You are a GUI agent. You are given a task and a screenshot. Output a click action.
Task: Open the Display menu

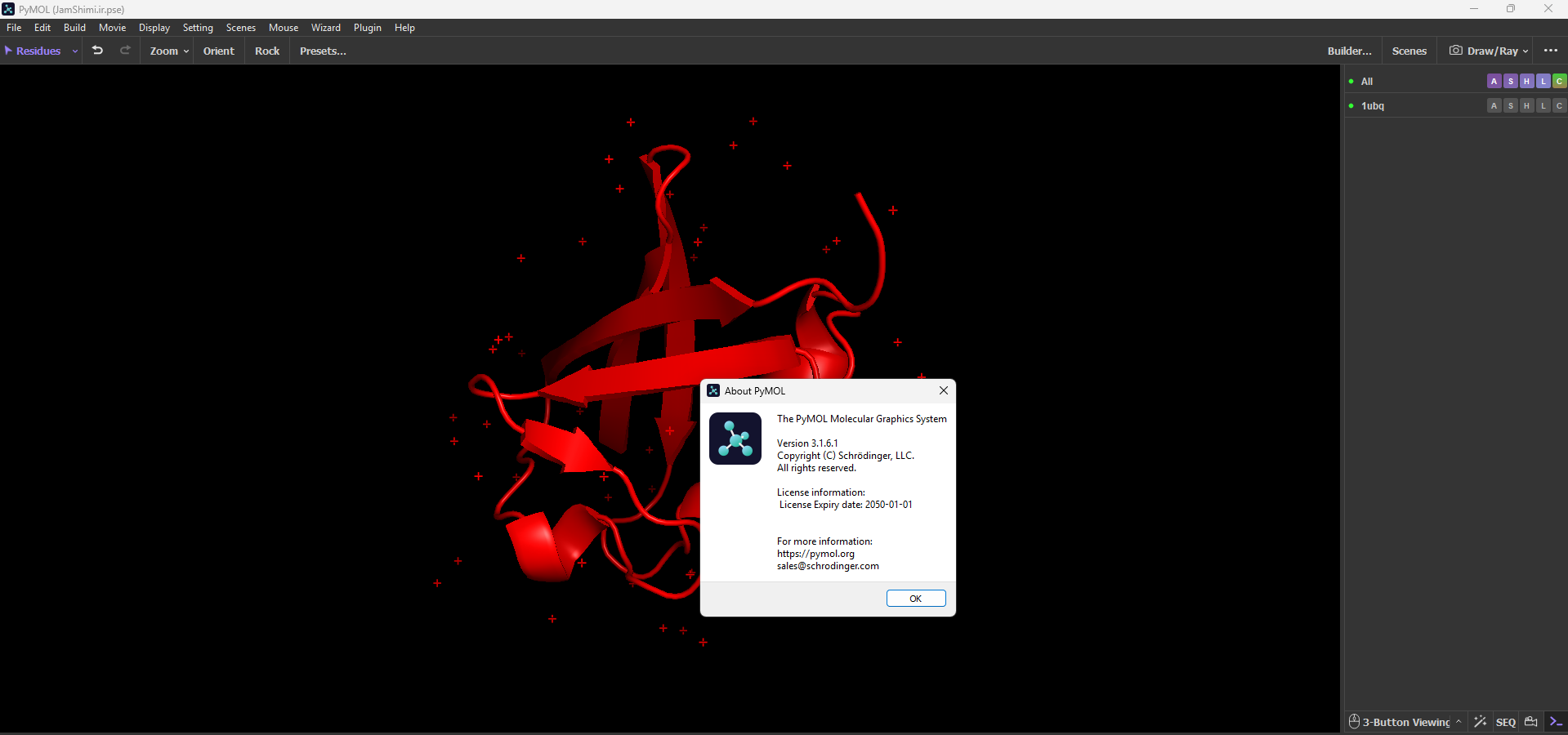pyautogui.click(x=154, y=27)
